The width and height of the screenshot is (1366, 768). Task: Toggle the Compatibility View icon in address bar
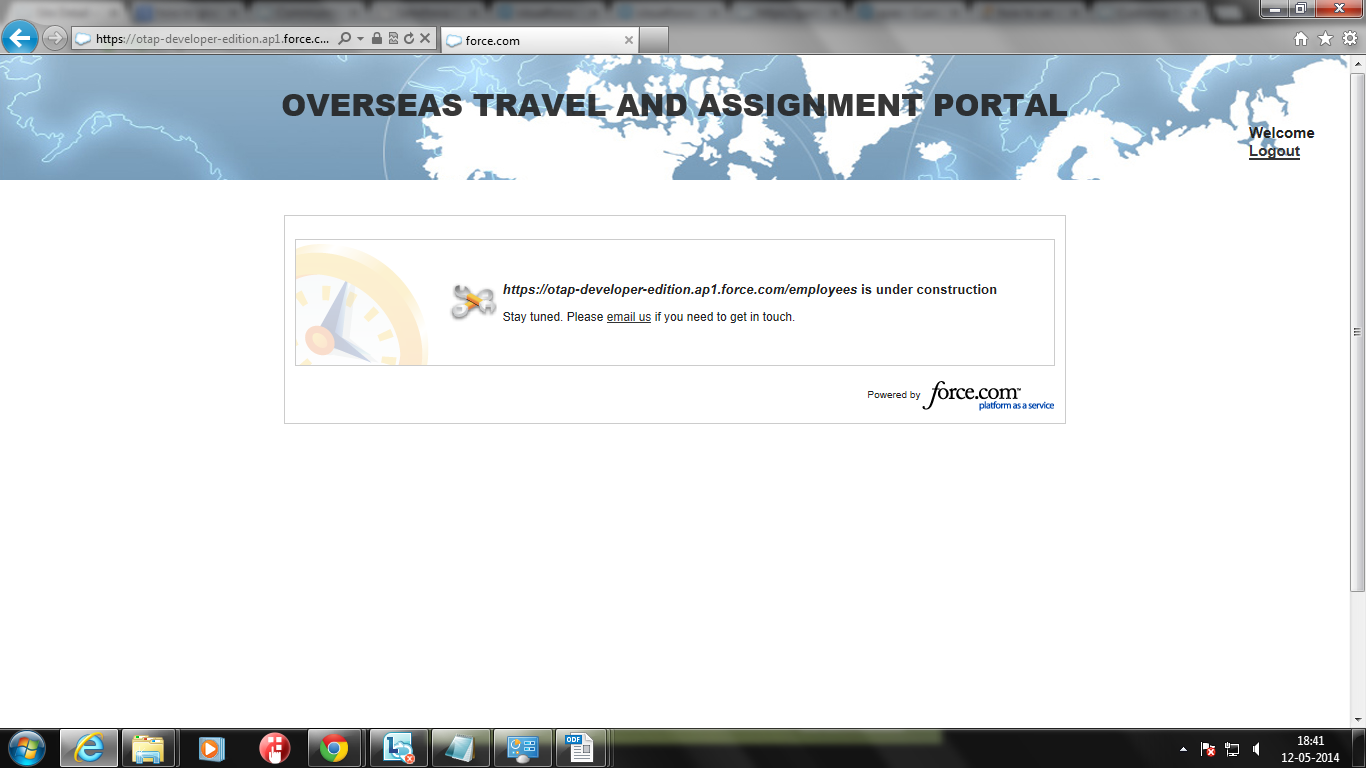393,39
